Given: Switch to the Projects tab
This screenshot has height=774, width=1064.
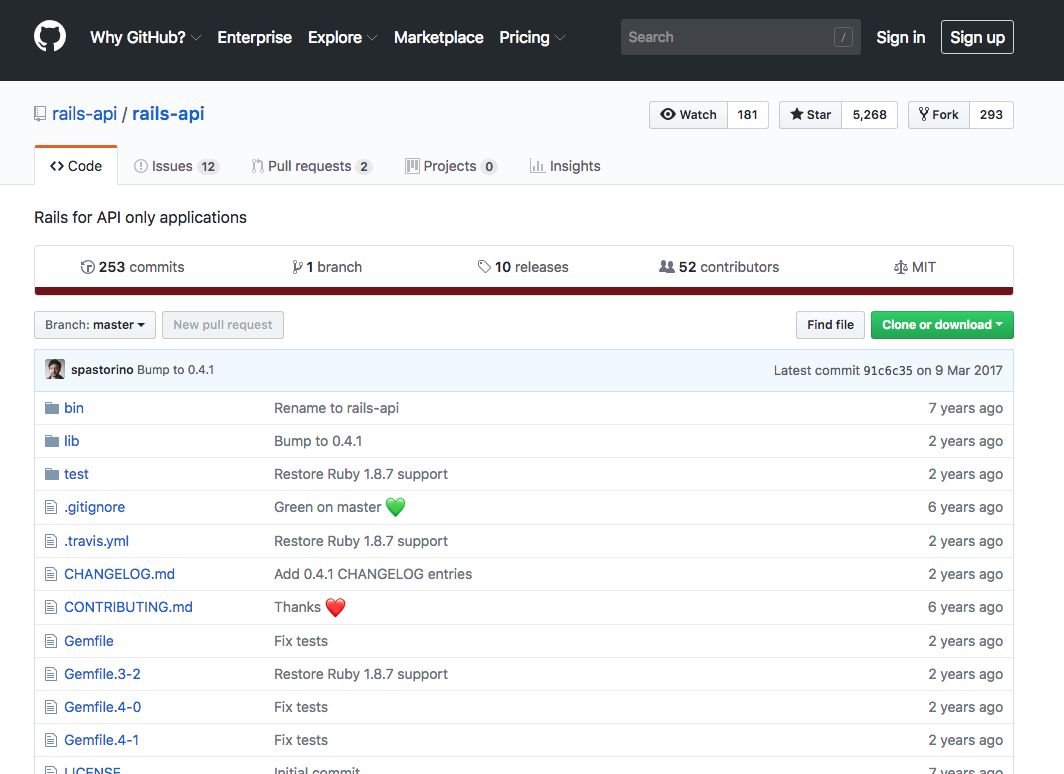Looking at the screenshot, I should (451, 166).
